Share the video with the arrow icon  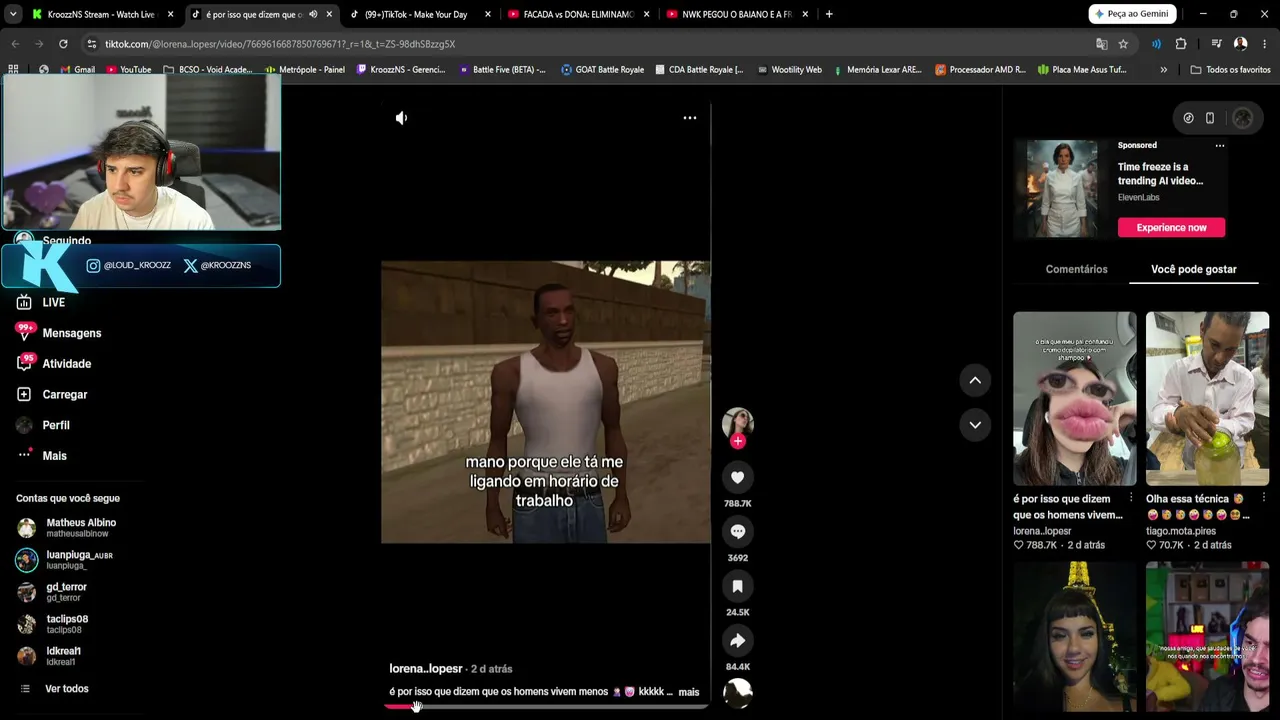738,641
